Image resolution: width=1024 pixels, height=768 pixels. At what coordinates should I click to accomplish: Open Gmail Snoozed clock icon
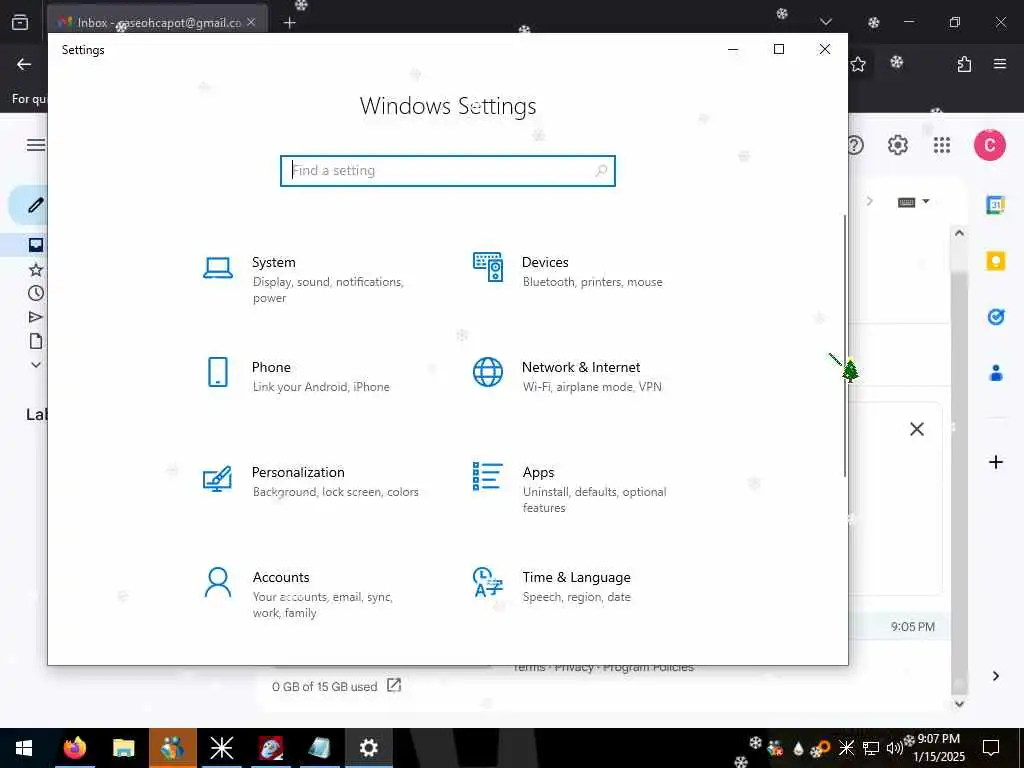coord(36,293)
